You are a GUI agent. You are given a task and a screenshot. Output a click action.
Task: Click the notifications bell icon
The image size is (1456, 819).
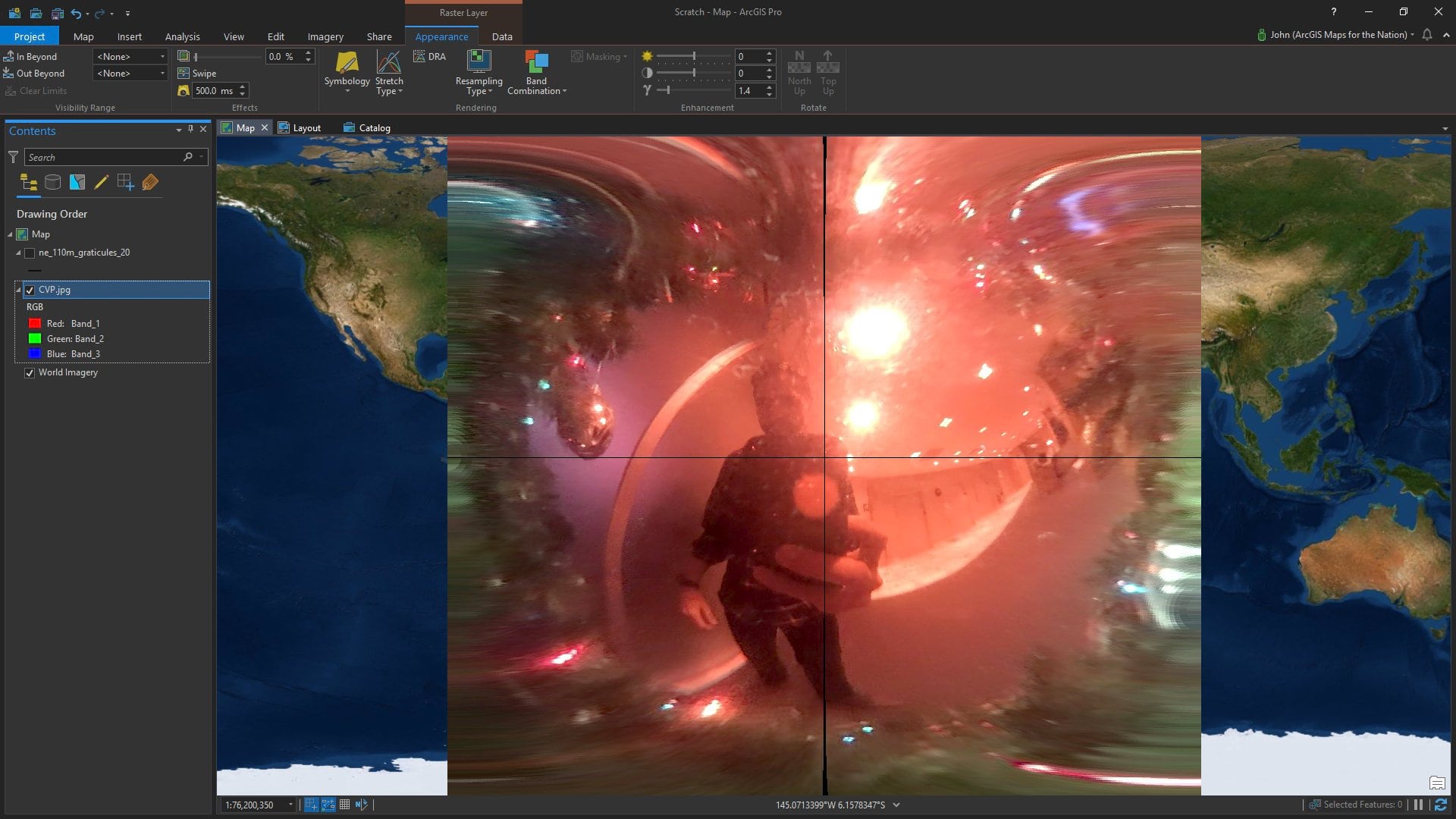click(1427, 35)
